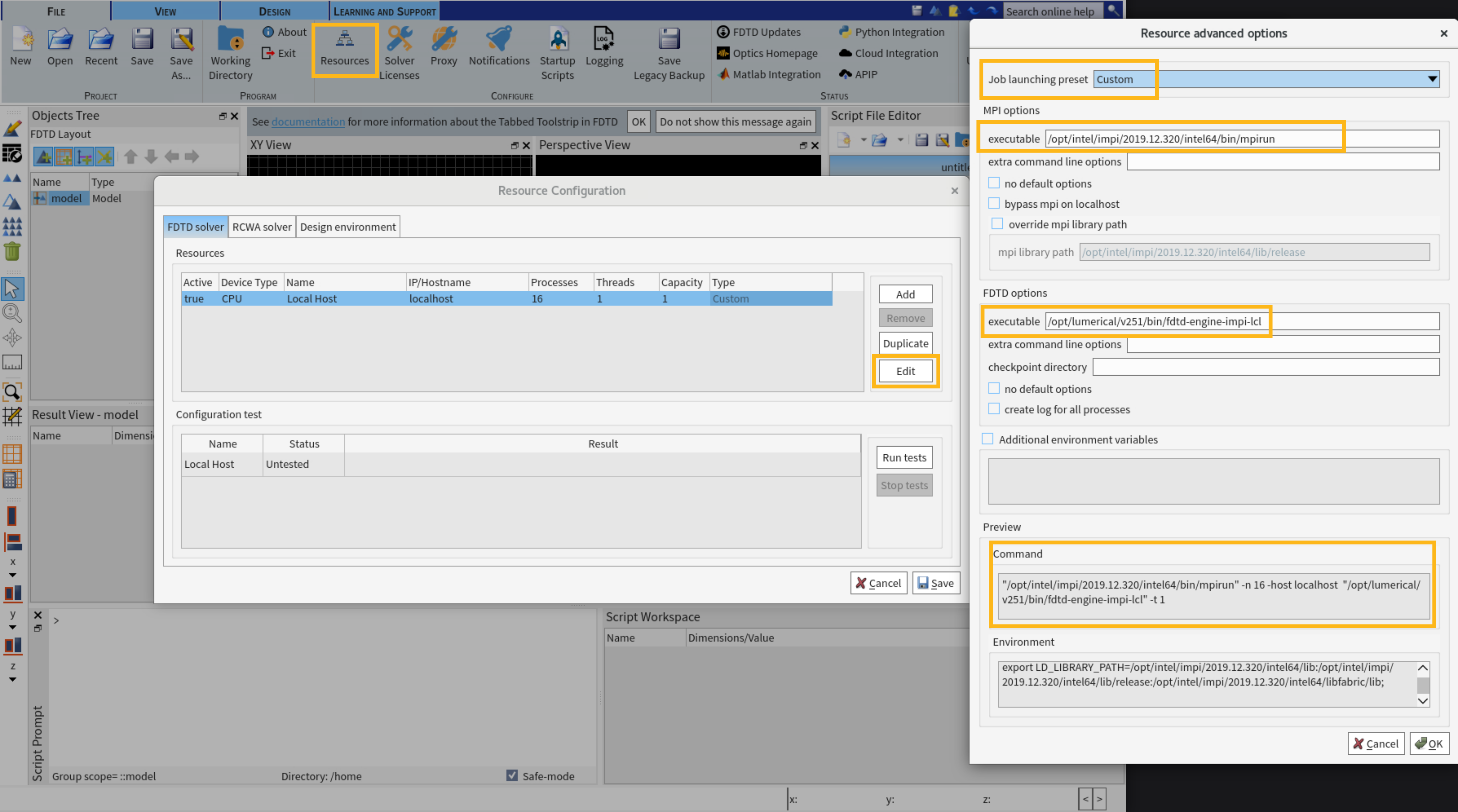Open the Working Directory setting
The image size is (1458, 812).
pos(230,53)
